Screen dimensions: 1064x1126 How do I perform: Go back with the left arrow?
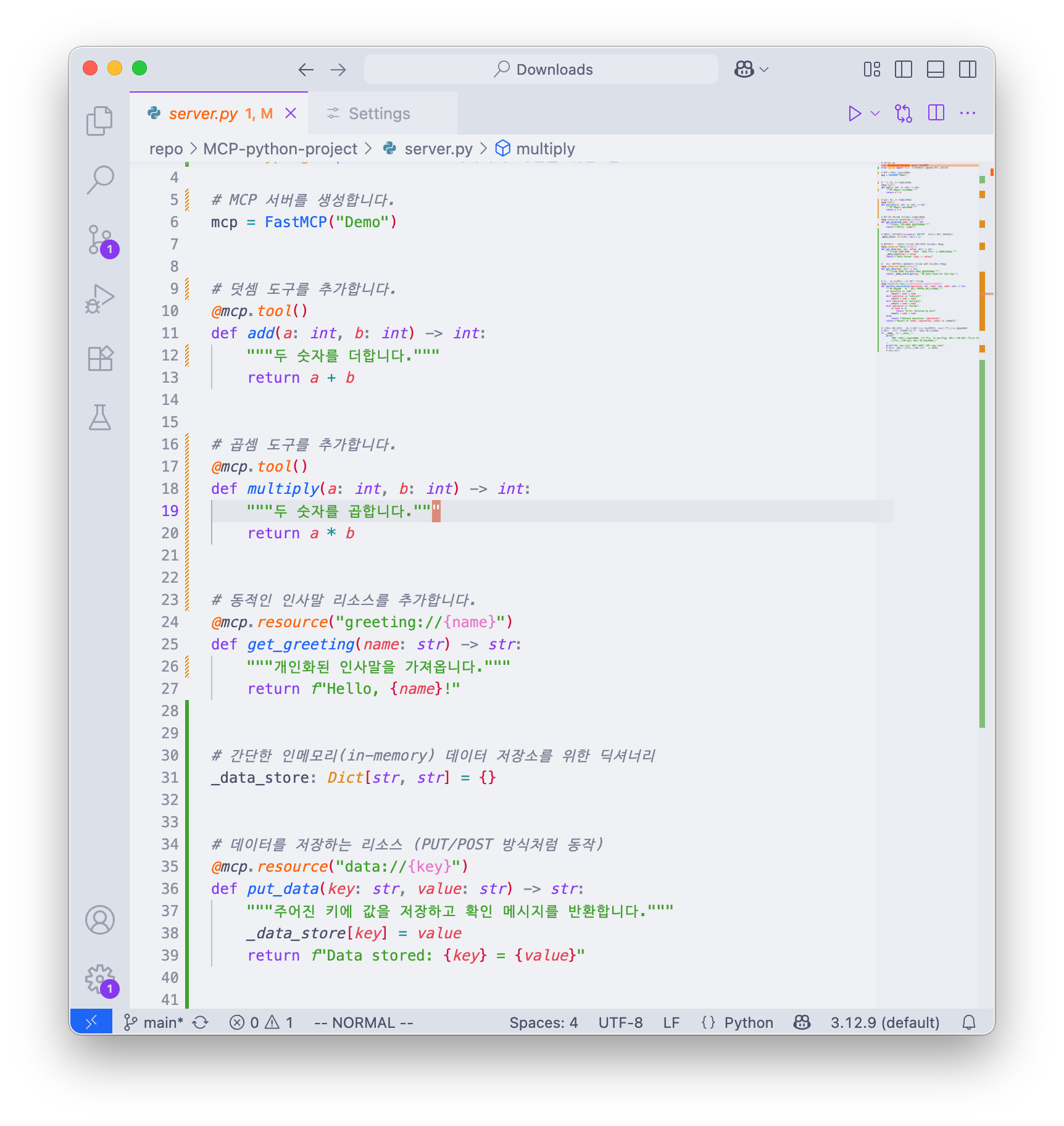[306, 70]
